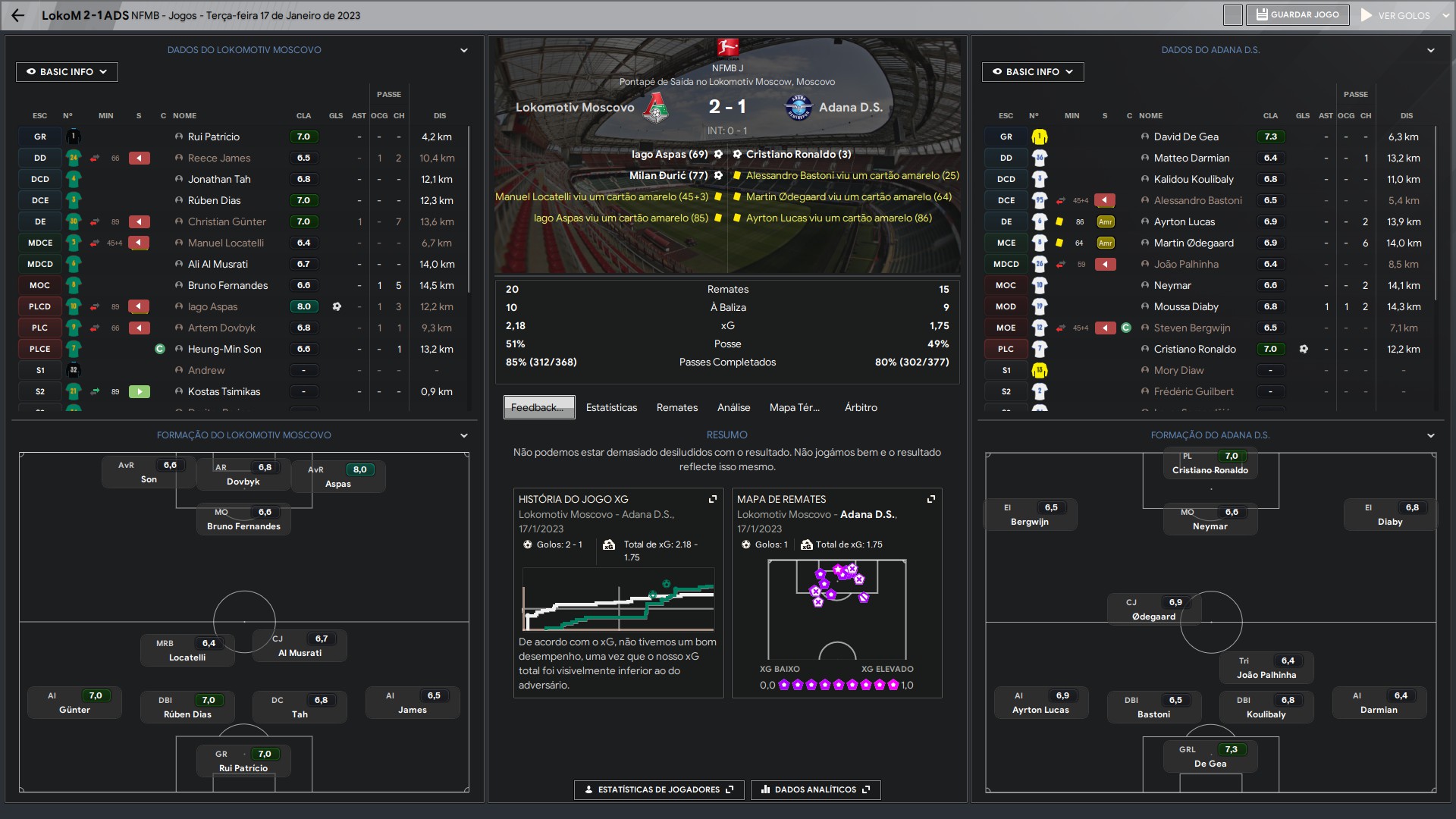Click the NOME column header in Lokomotiv table
Viewport: 1456px width, 819px height.
184,116
